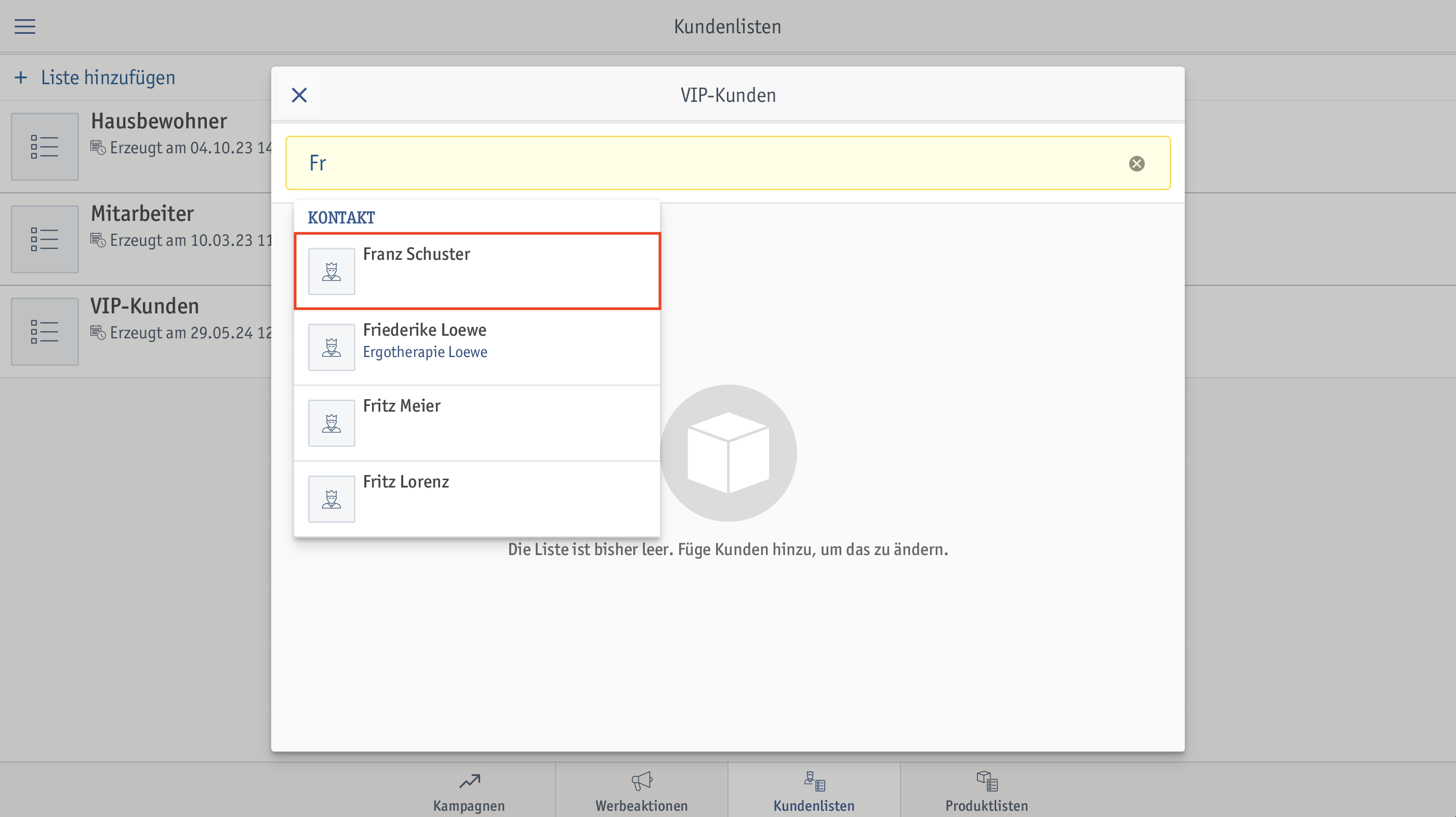
Task: Click Friederike Loewe's avatar icon
Action: click(x=331, y=347)
